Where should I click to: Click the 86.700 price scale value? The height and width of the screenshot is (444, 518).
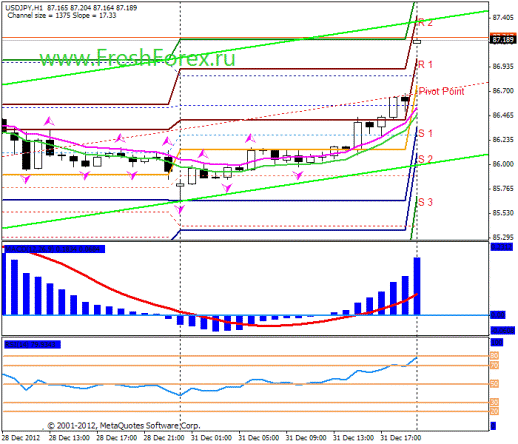[503, 91]
